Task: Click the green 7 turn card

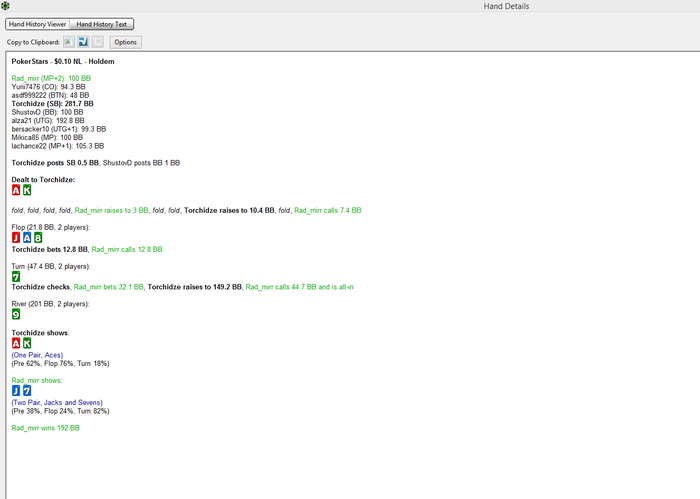Action: pyautogui.click(x=16, y=277)
